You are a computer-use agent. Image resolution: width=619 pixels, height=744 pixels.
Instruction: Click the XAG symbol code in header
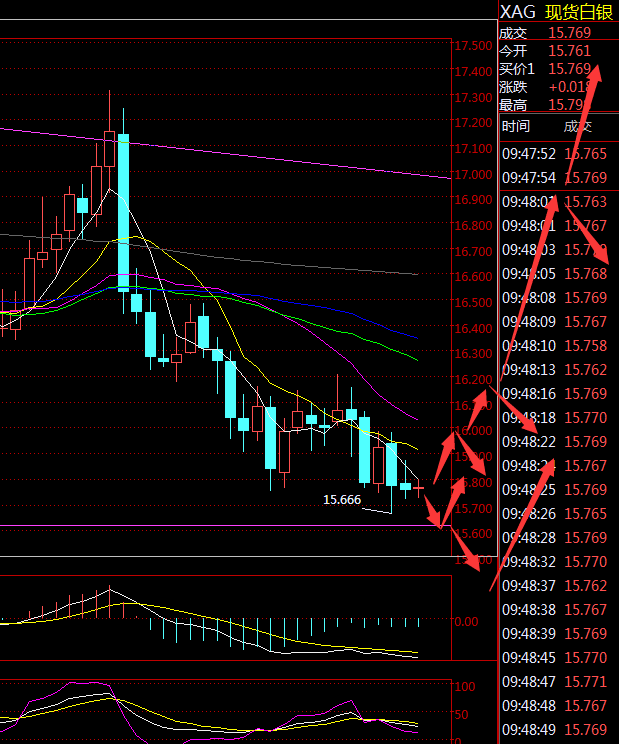(x=518, y=11)
